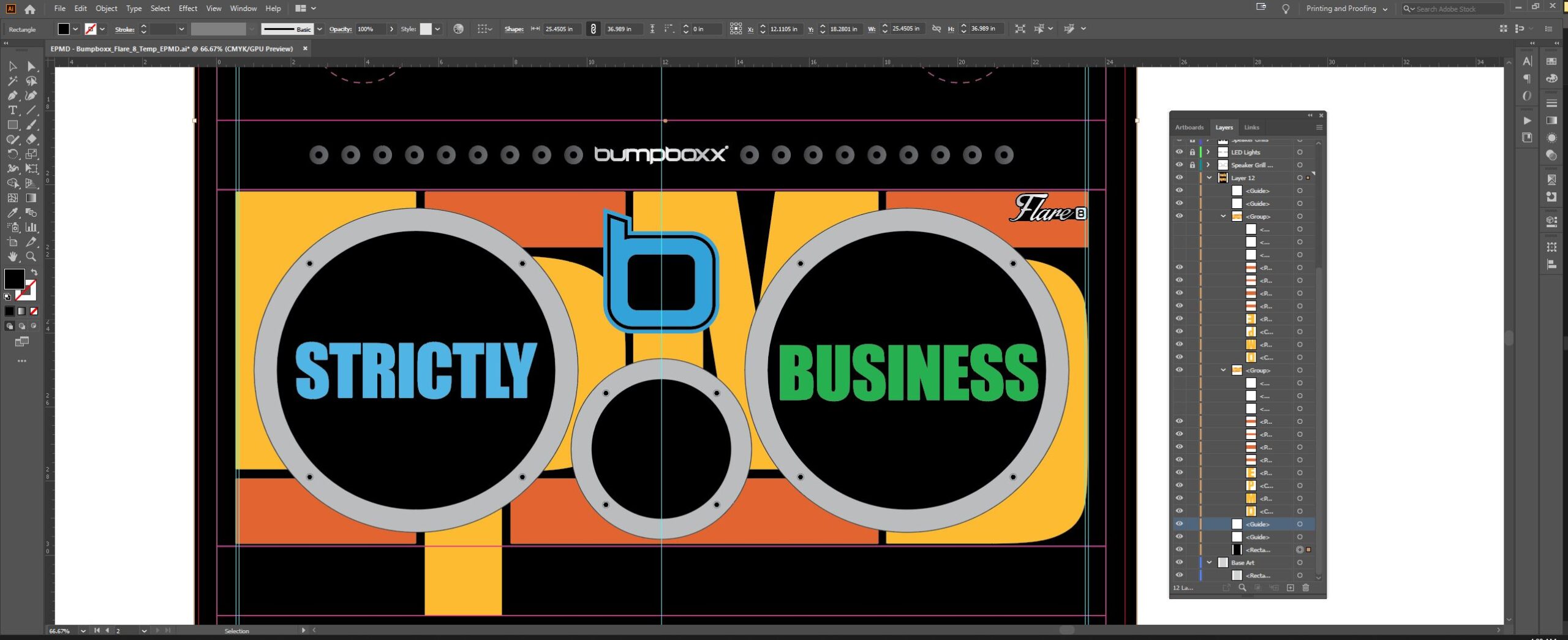This screenshot has width=1568, height=640.
Task: Click the Search Adobe Stock field
Action: click(x=1453, y=9)
